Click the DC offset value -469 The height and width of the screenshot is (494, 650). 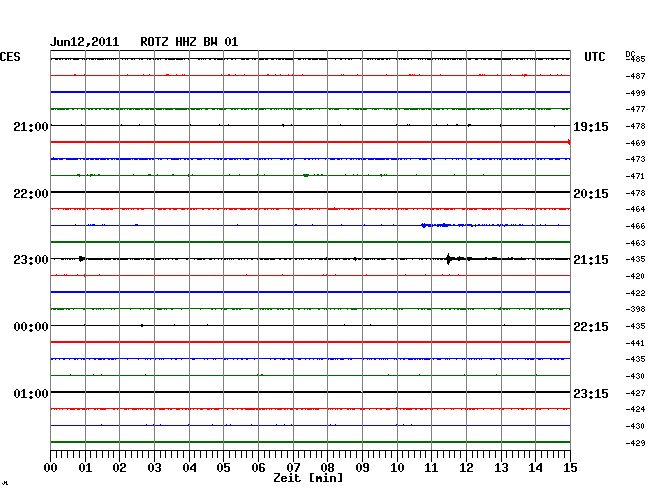tap(635, 143)
